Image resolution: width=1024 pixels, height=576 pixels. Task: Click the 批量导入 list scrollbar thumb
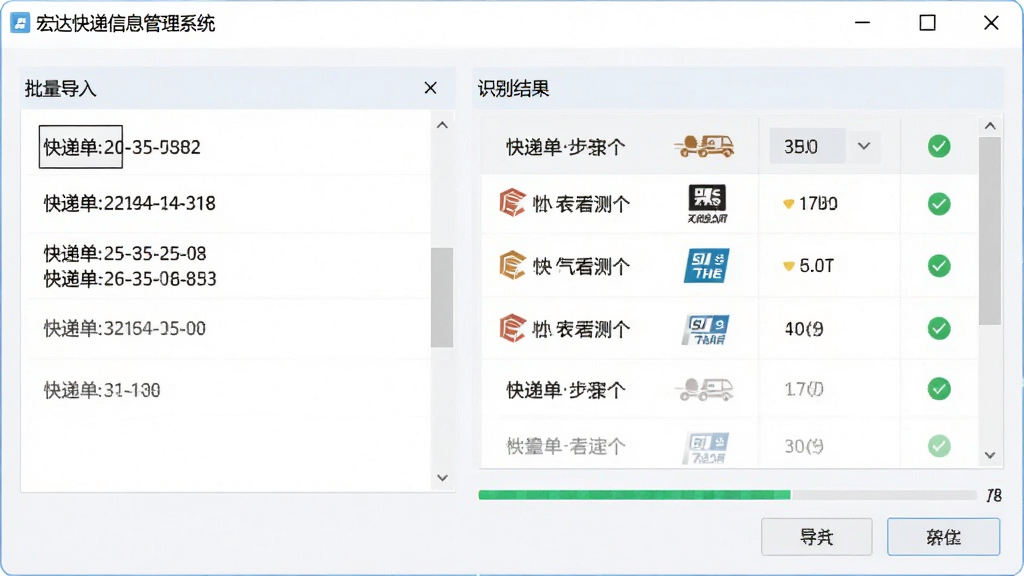442,297
